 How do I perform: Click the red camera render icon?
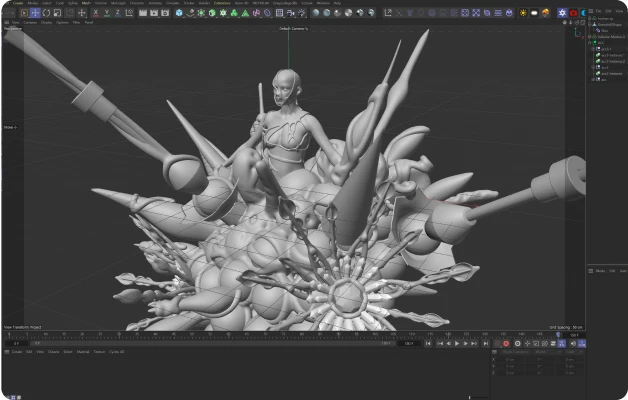point(574,13)
